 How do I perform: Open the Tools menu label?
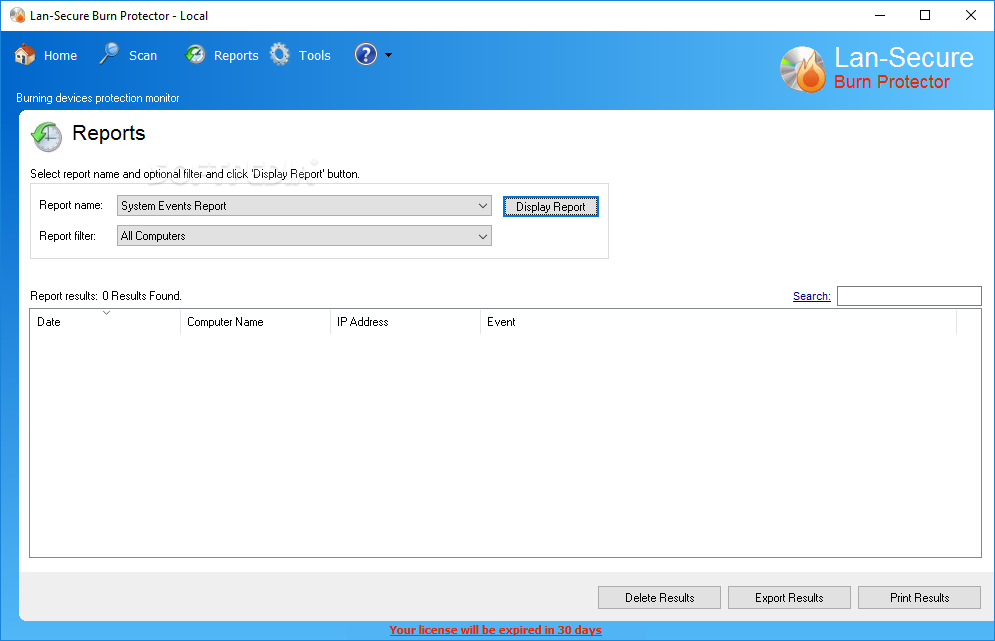coord(315,56)
